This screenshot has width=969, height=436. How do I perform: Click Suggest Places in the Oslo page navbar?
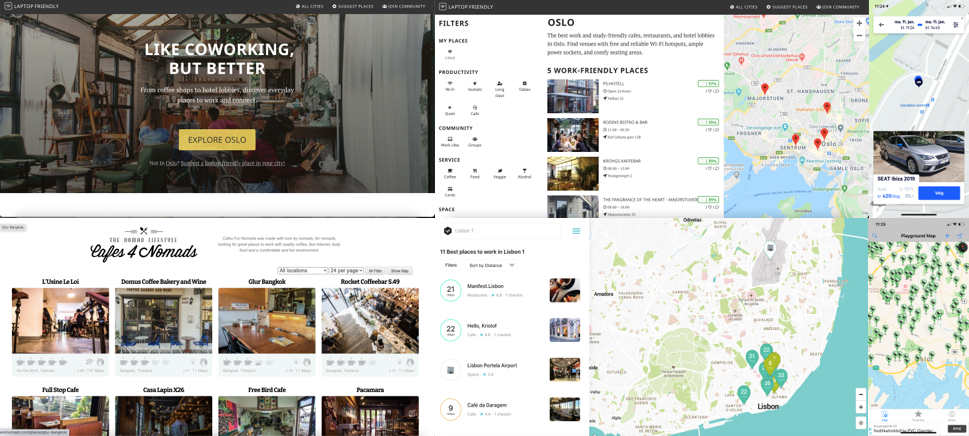coord(785,7)
